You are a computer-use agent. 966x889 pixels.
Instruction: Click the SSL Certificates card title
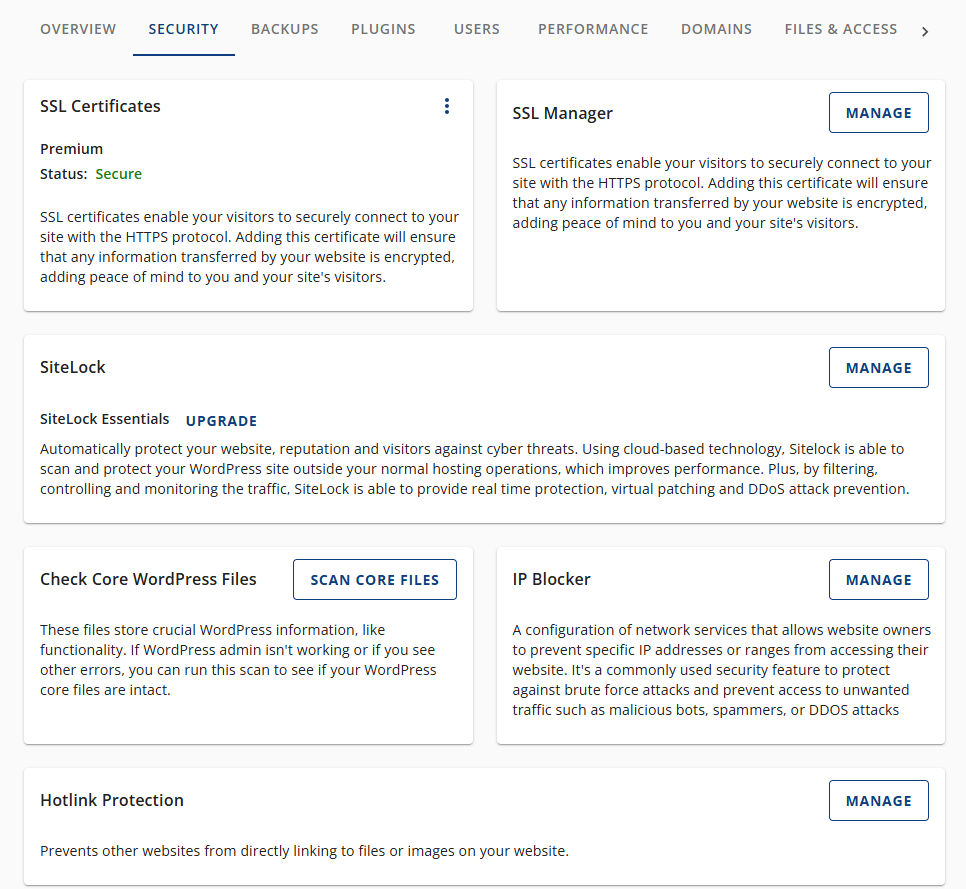coord(100,106)
